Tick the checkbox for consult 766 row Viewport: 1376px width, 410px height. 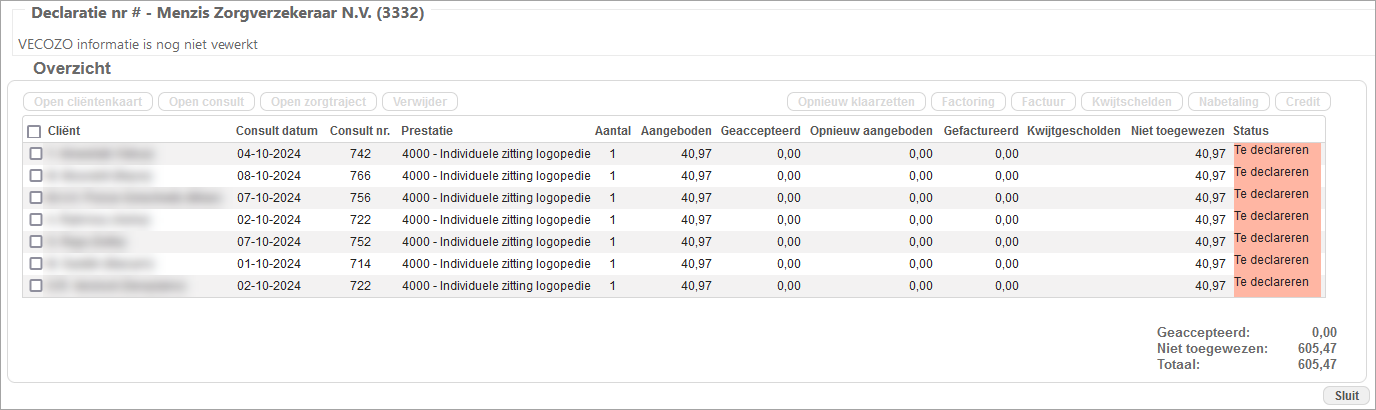(36, 176)
